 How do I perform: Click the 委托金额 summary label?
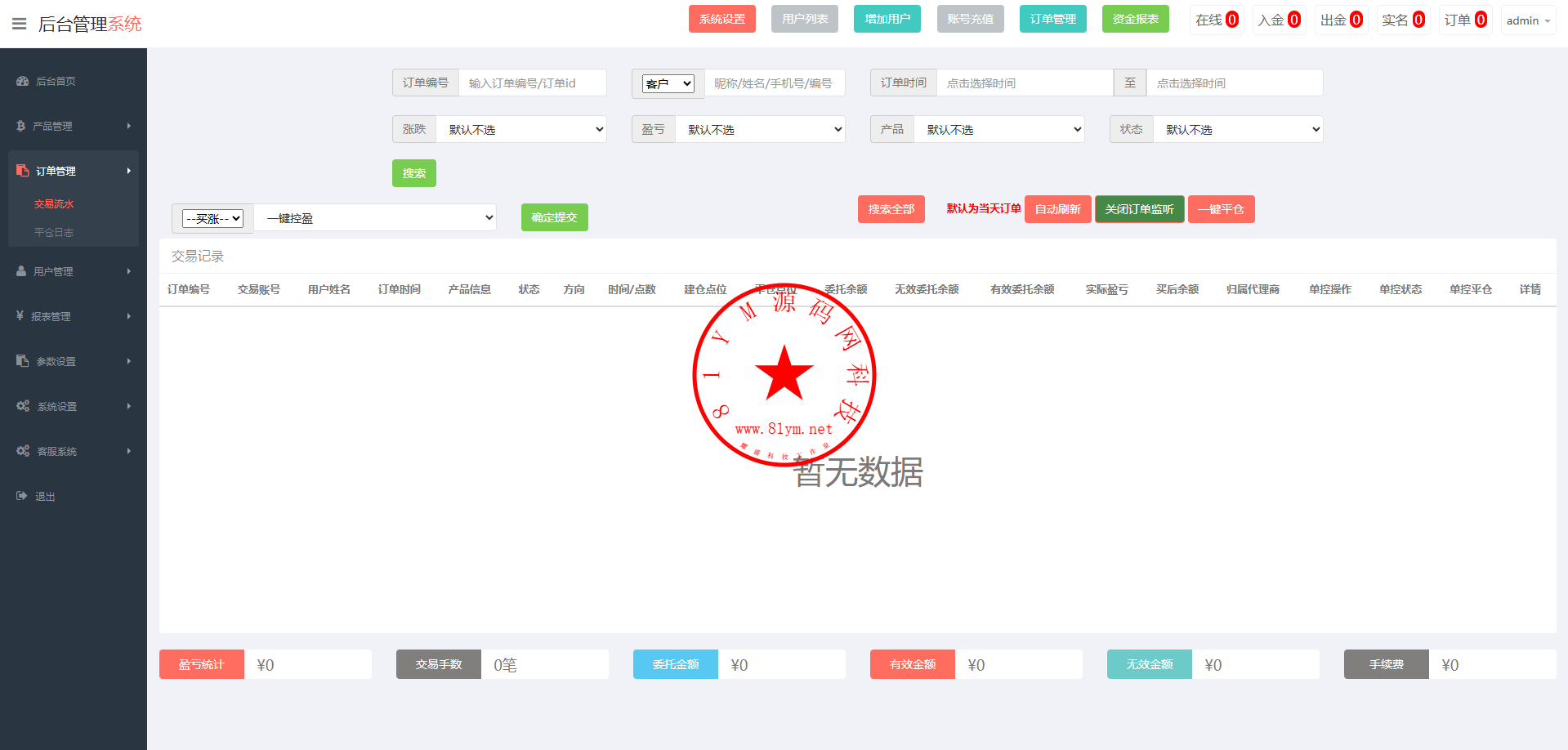[676, 664]
